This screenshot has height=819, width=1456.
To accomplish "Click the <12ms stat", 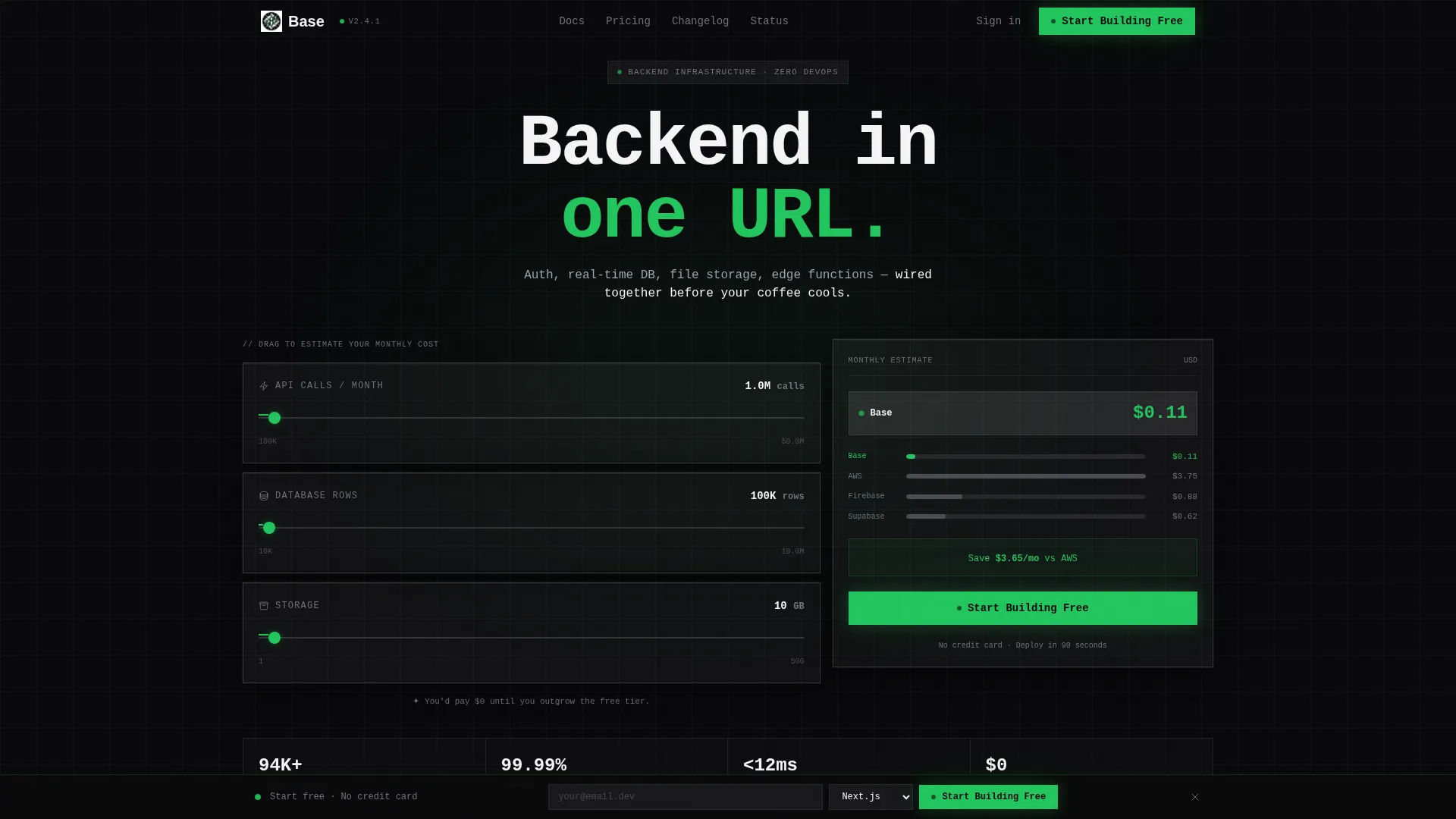I will pyautogui.click(x=770, y=765).
